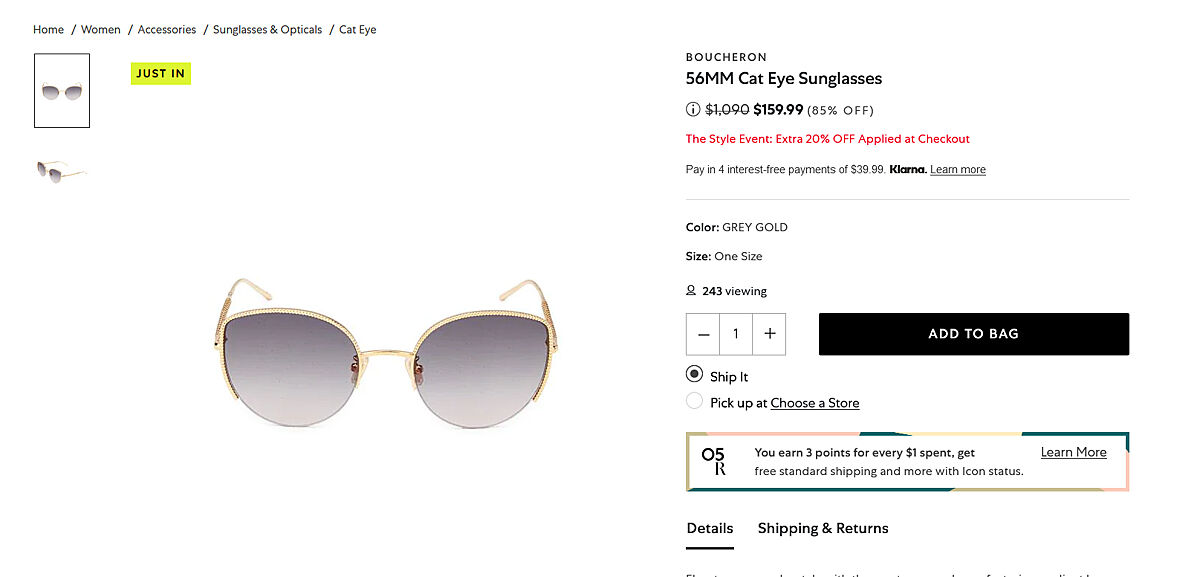Open the Details tab
The width and height of the screenshot is (1200, 577).
click(x=710, y=528)
